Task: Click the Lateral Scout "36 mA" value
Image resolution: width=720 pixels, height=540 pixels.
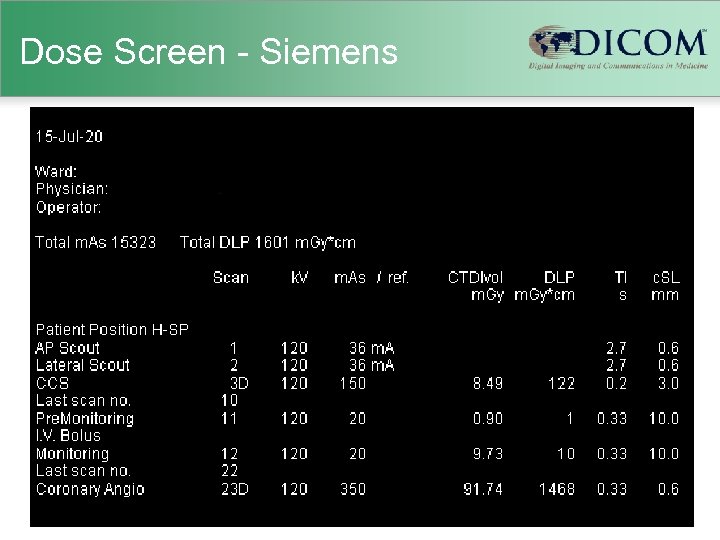Action: point(371,366)
